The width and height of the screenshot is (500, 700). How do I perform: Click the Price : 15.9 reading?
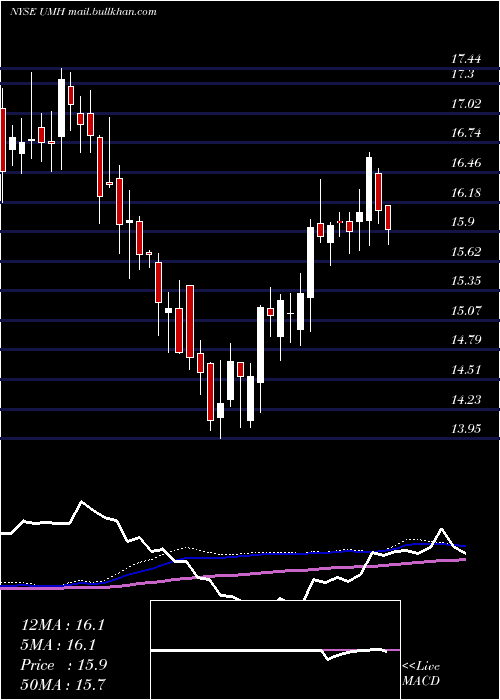pos(64,665)
